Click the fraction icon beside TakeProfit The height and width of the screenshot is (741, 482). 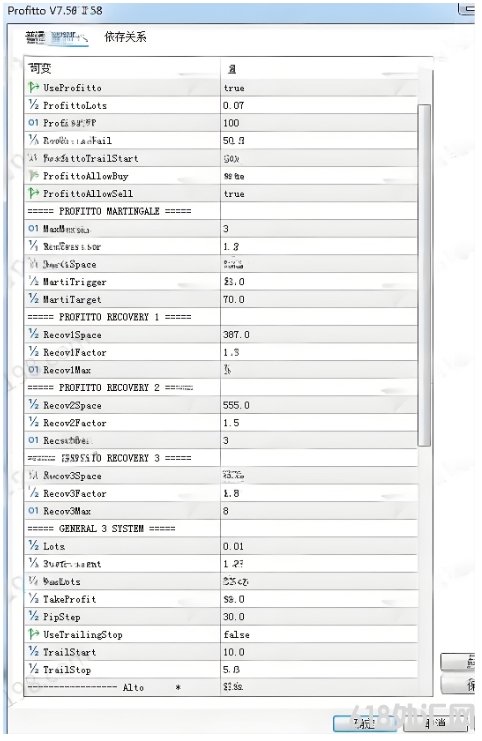[x=33, y=599]
